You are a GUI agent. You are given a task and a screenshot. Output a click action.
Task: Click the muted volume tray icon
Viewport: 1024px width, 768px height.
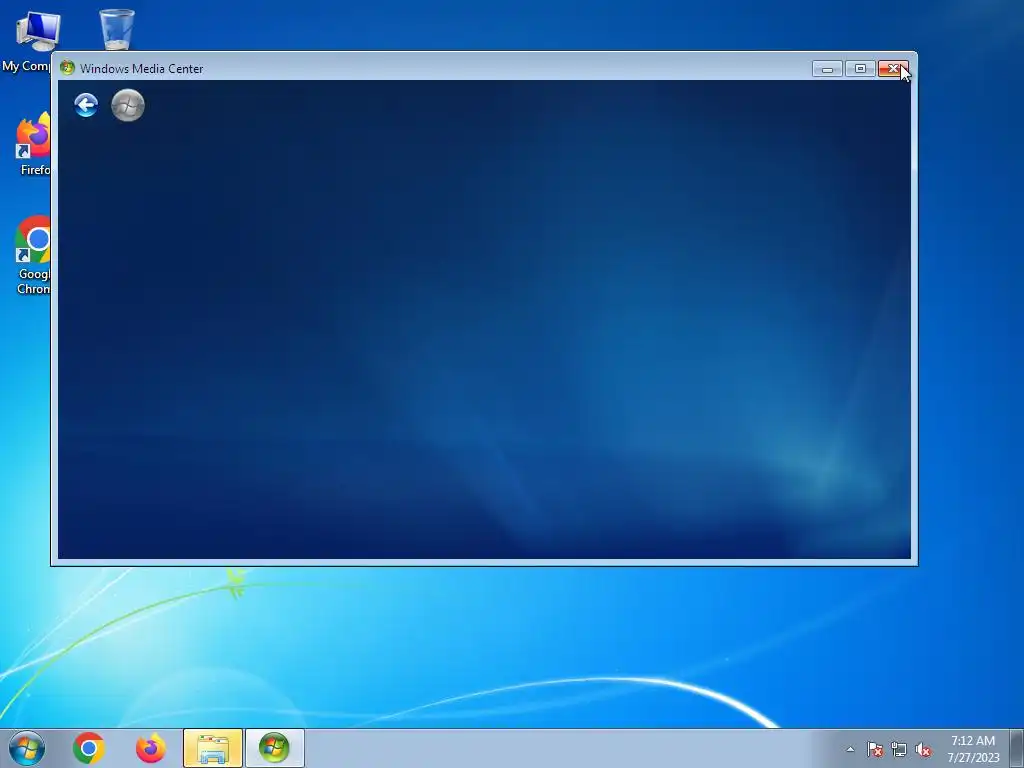click(923, 750)
